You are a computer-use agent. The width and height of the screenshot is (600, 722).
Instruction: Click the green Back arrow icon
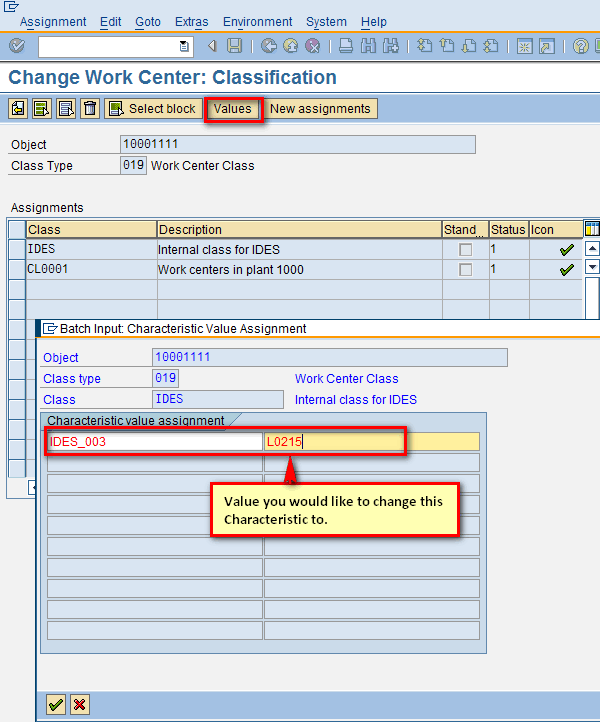click(x=269, y=46)
